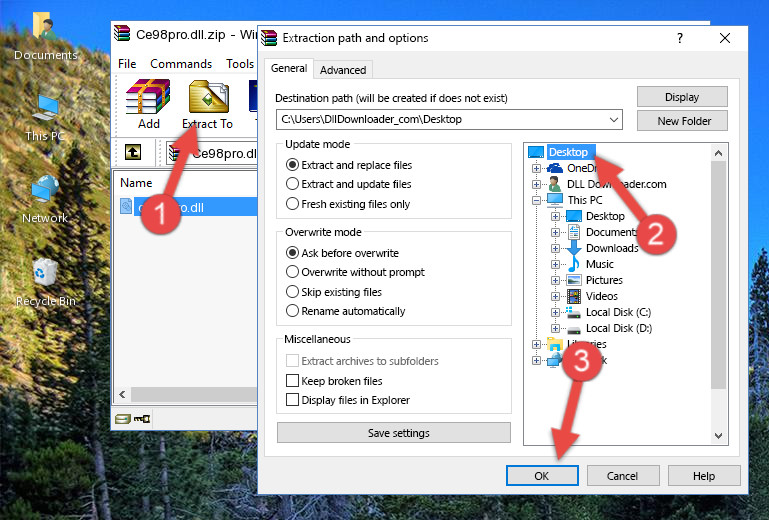Click the drive icon in WinRAR status bar
769x520 pixels.
(123, 419)
